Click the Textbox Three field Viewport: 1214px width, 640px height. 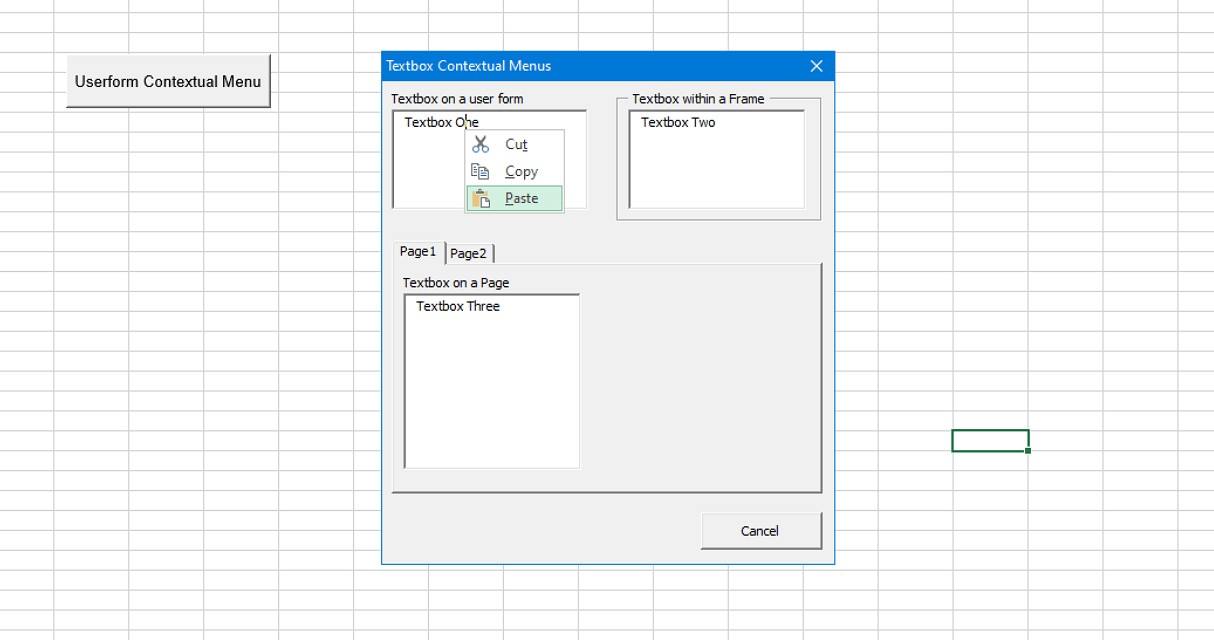pos(490,380)
